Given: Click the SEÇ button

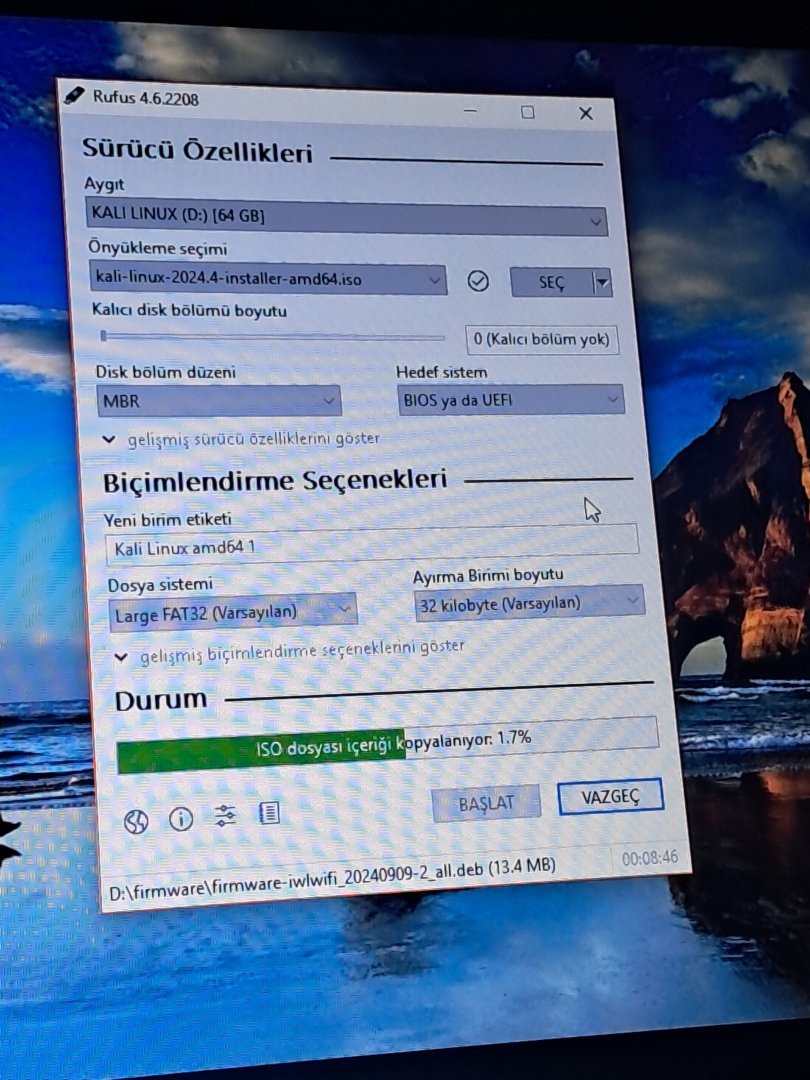Looking at the screenshot, I should click(x=552, y=282).
